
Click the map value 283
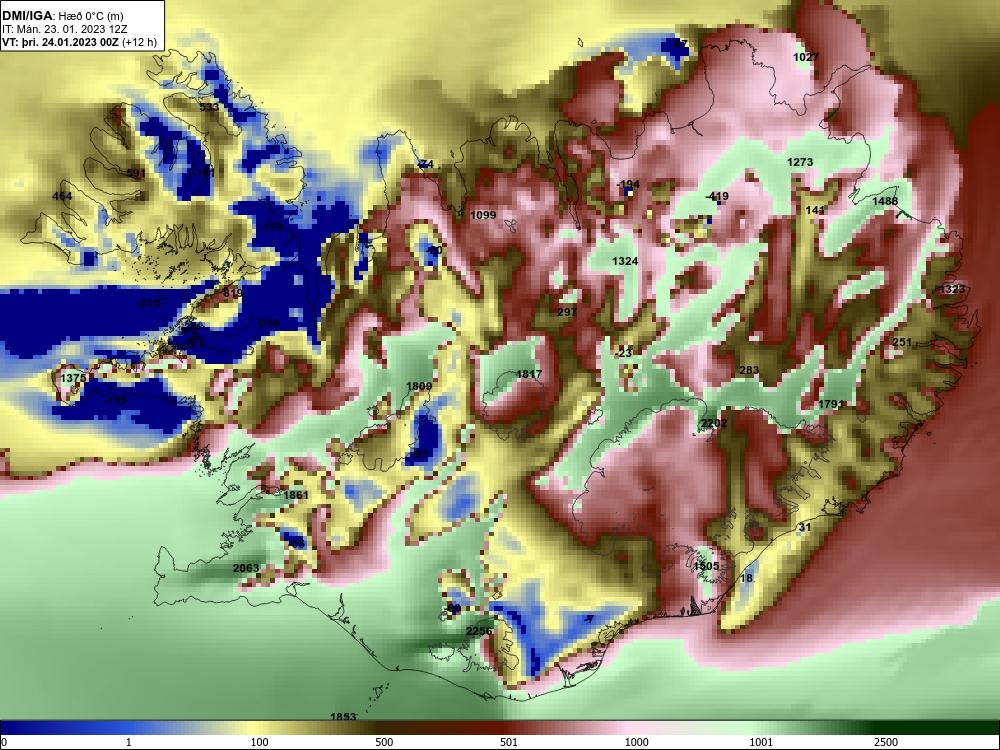tap(749, 370)
